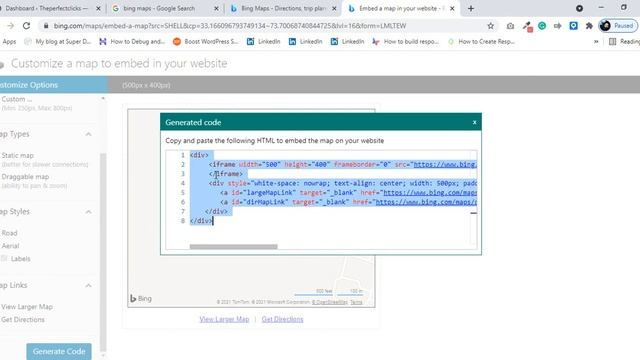Screen dimensions: 640x360
Task: Open the Paused profile button
Action: coord(618,26)
